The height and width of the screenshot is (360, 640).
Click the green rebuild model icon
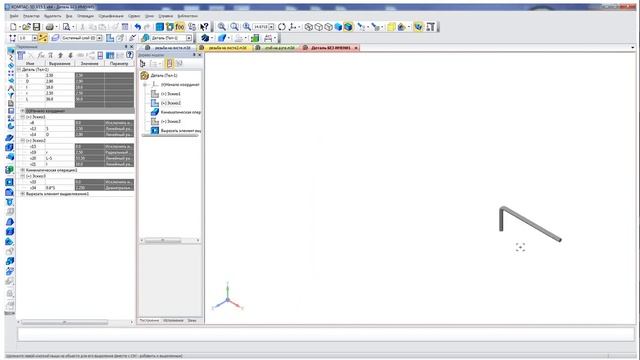coord(255,38)
